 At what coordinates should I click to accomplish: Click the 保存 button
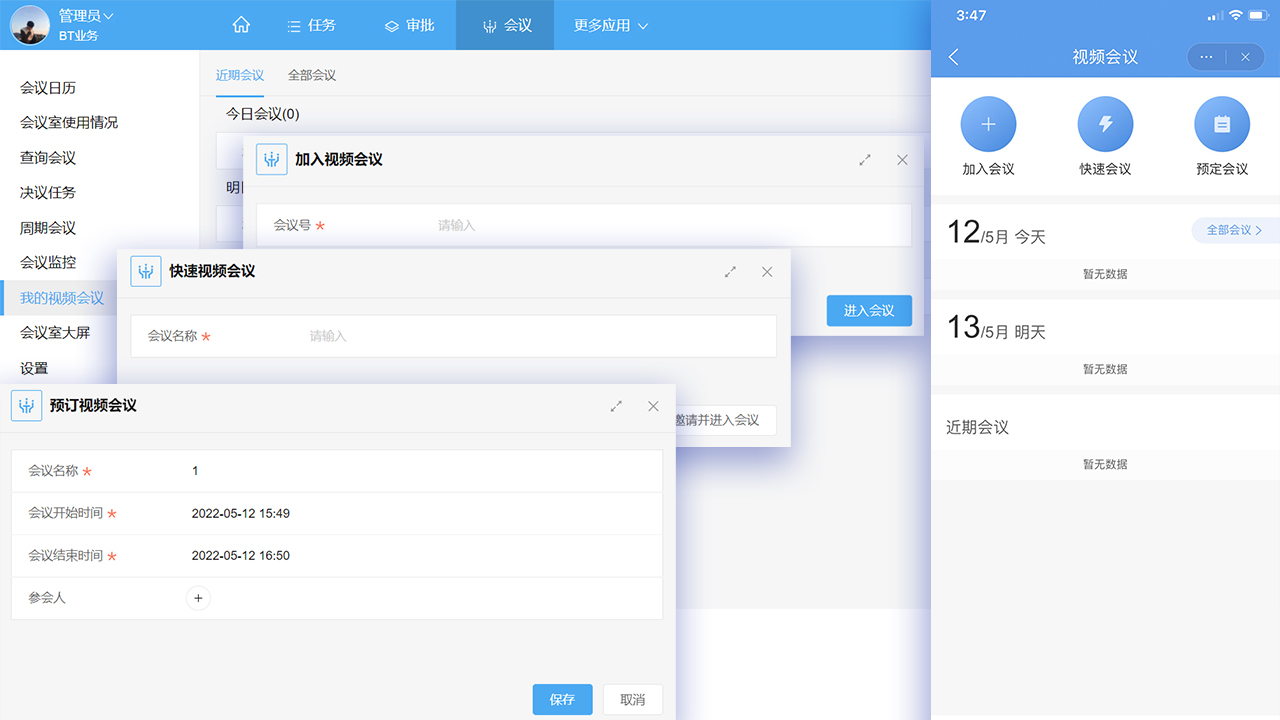tap(563, 699)
